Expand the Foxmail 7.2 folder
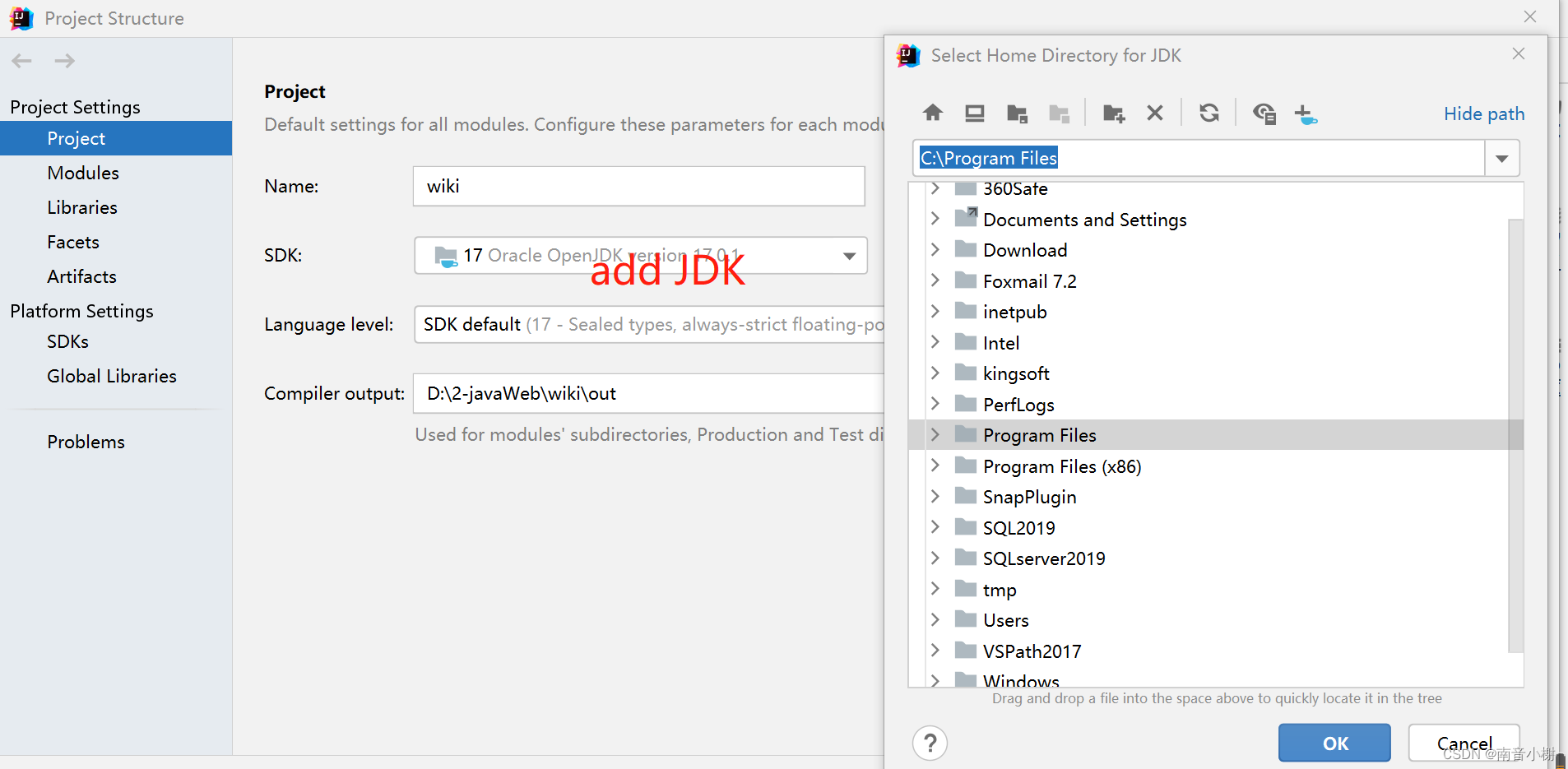 (935, 280)
